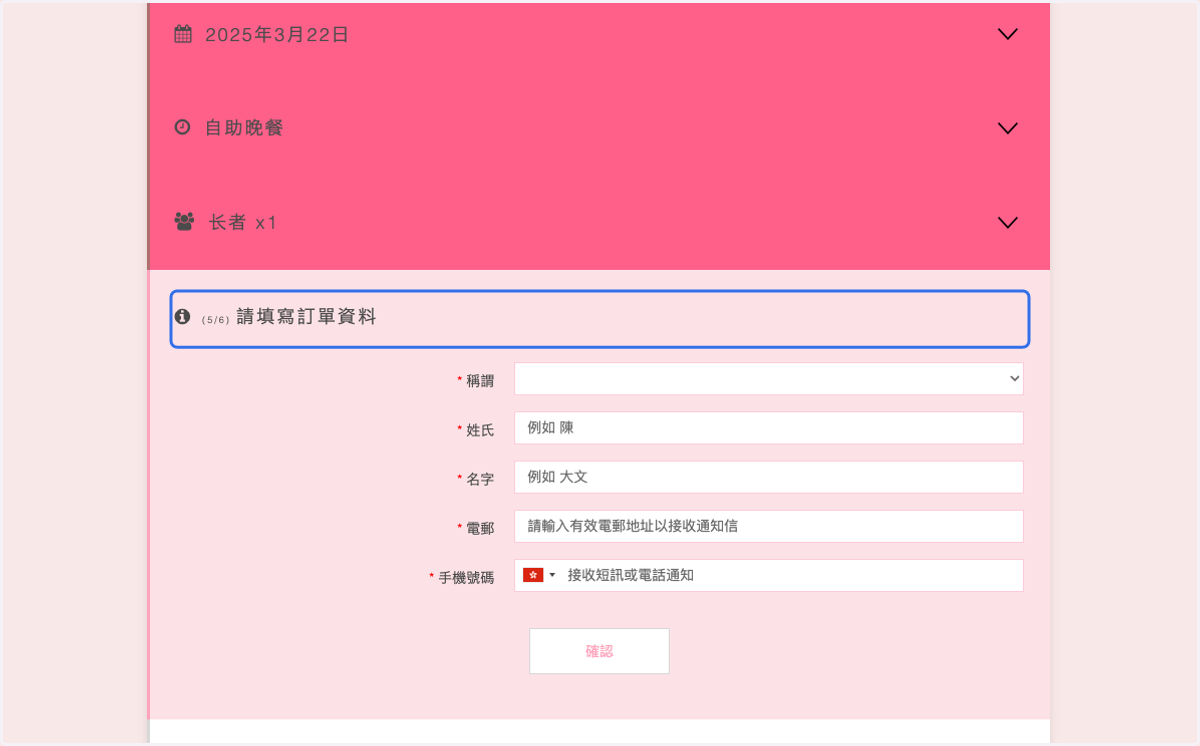The width and height of the screenshot is (1200, 746).
Task: Click the clock icon beside 自助晚餐
Action: (182, 127)
